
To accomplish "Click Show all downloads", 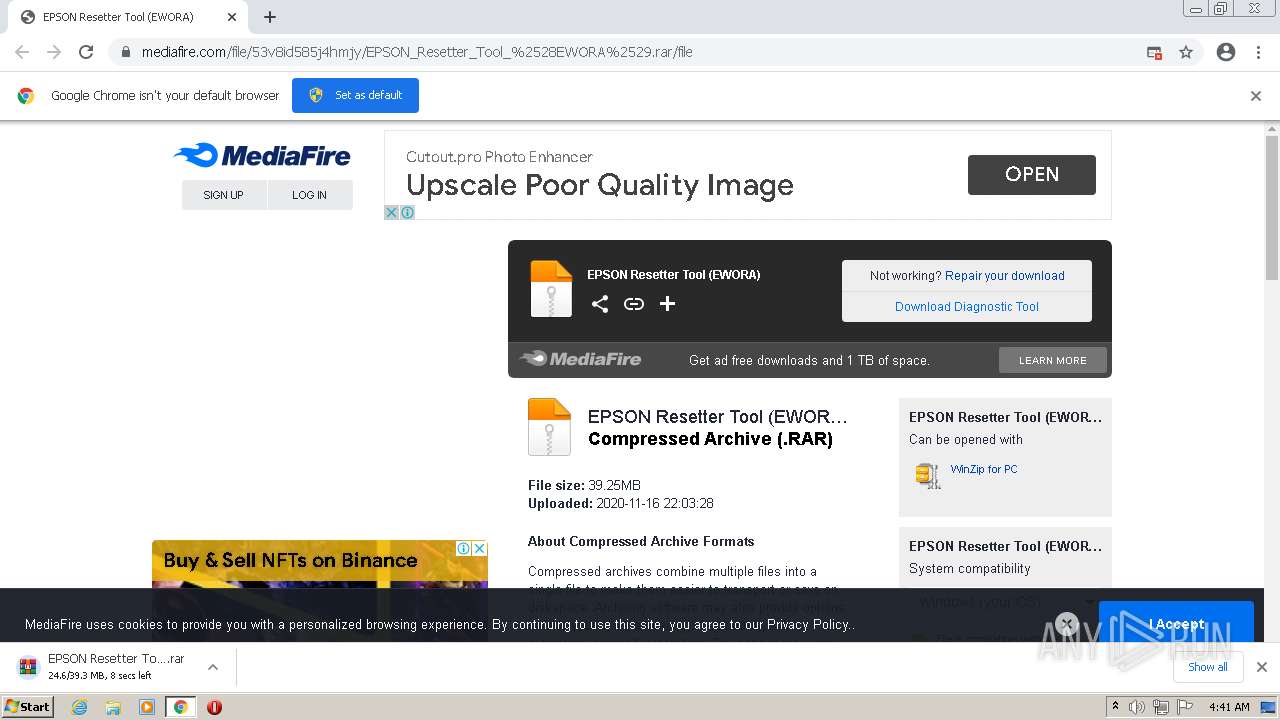I will pyautogui.click(x=1208, y=667).
